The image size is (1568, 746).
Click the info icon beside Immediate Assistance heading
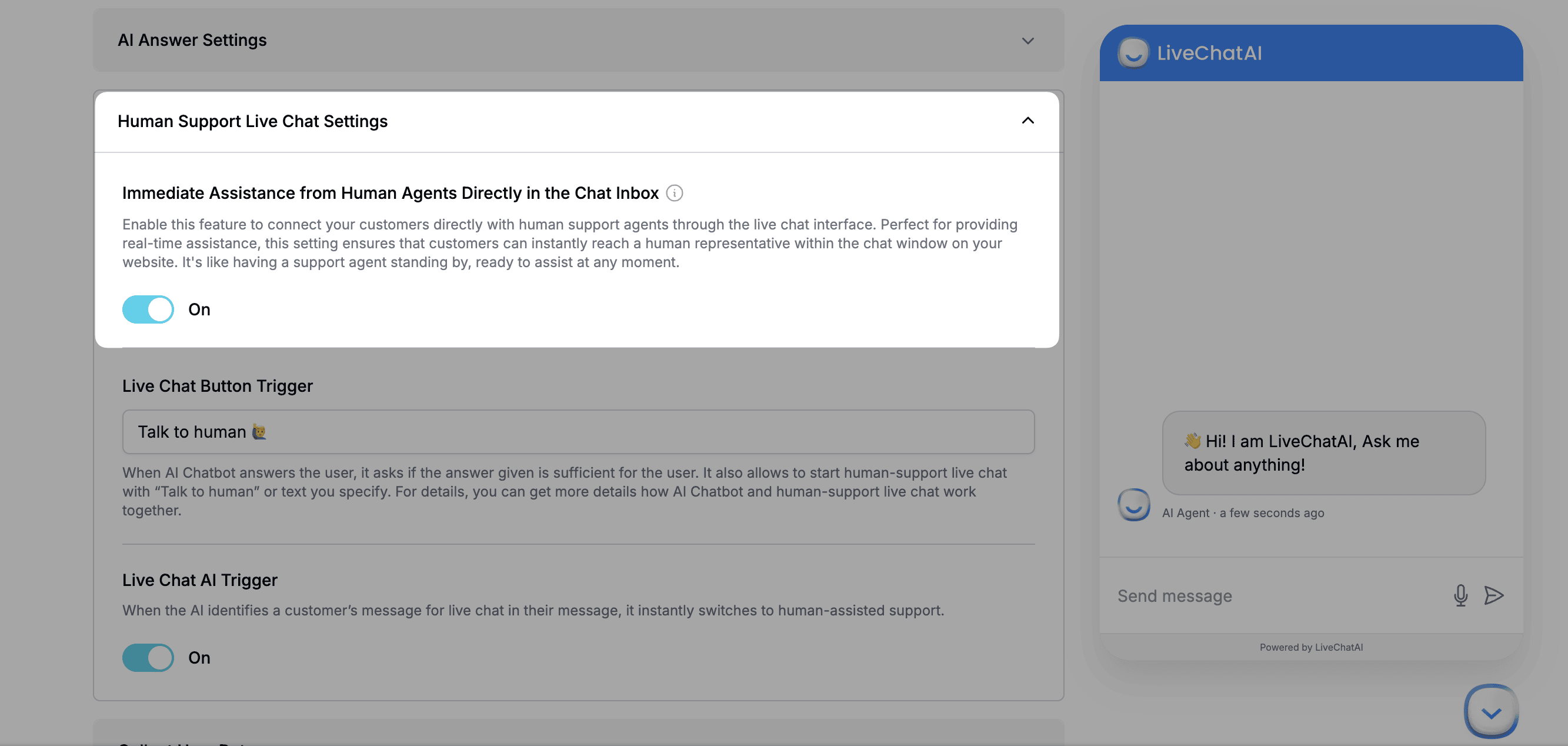pyautogui.click(x=675, y=193)
